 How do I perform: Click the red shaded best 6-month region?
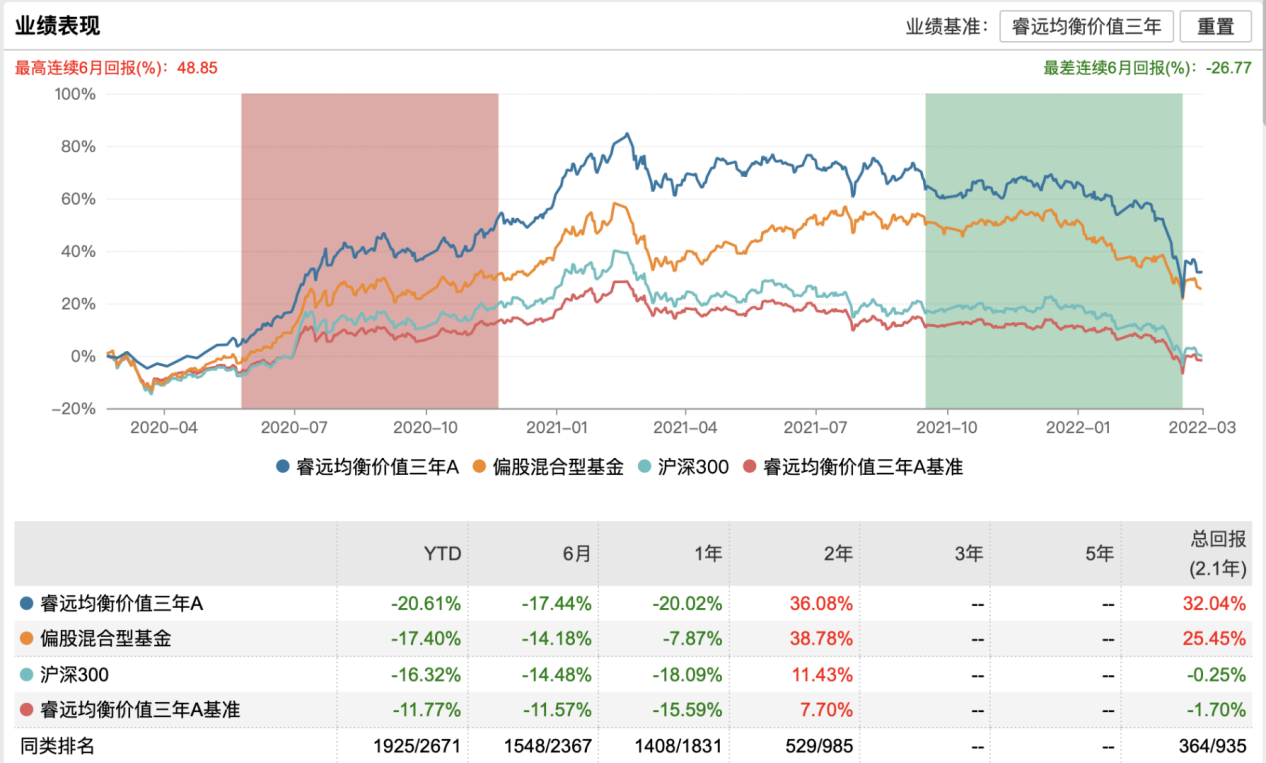[369, 250]
